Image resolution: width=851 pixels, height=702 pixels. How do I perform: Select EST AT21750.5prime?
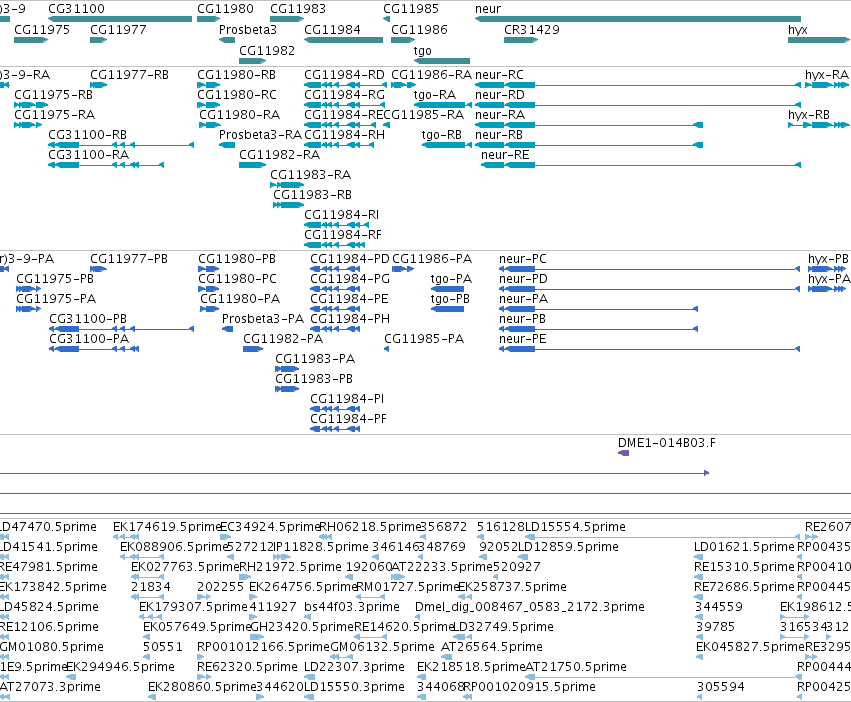tap(576, 667)
